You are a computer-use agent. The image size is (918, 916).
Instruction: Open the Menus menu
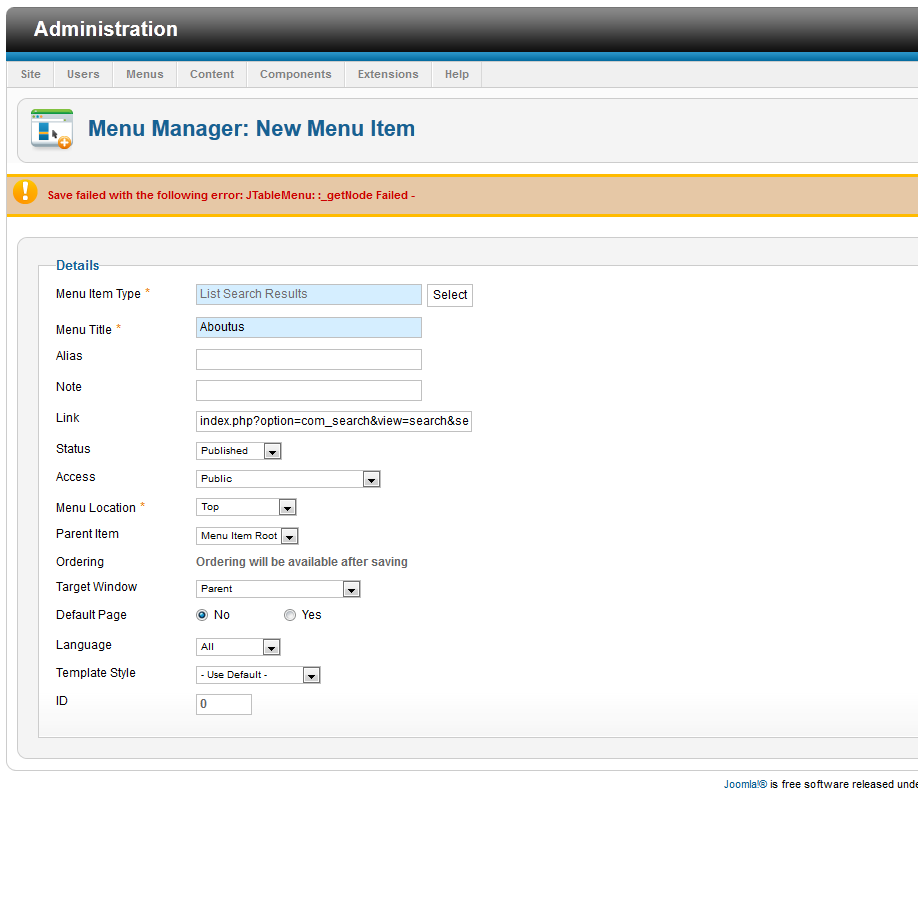(145, 74)
